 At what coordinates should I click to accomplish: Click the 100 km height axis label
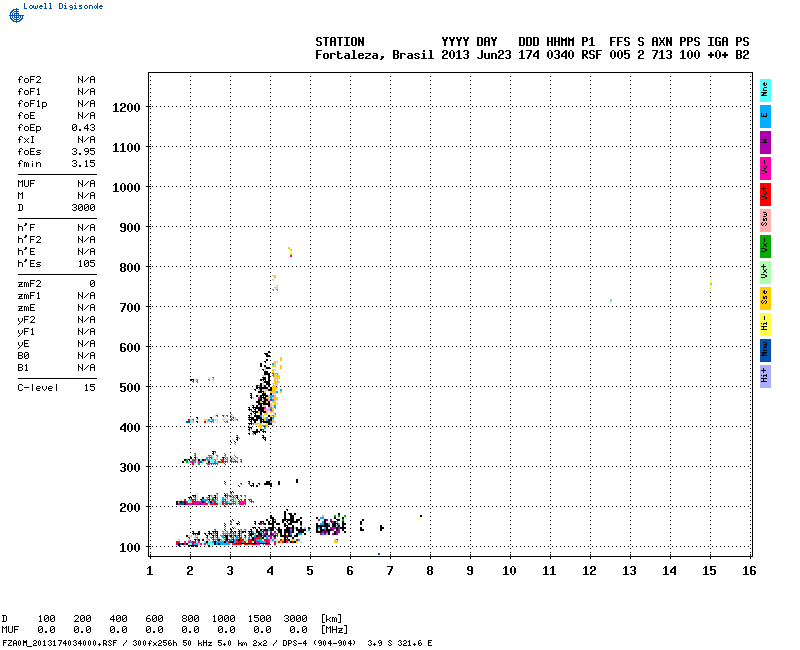click(130, 548)
